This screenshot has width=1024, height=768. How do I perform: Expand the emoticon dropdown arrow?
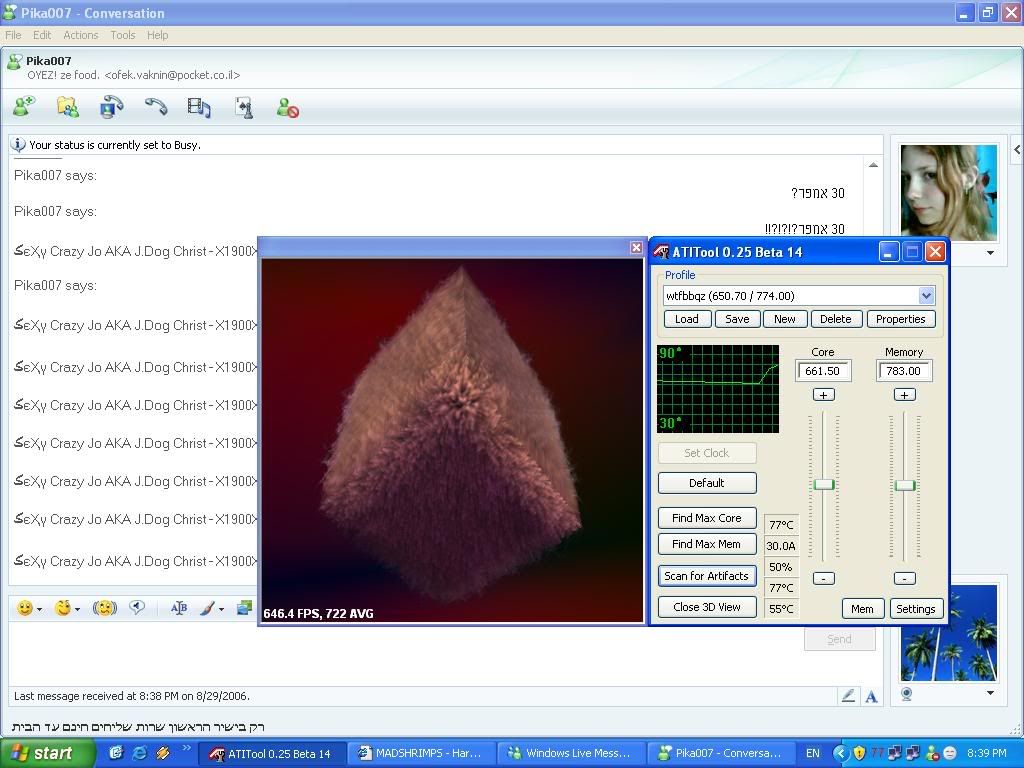coord(40,609)
